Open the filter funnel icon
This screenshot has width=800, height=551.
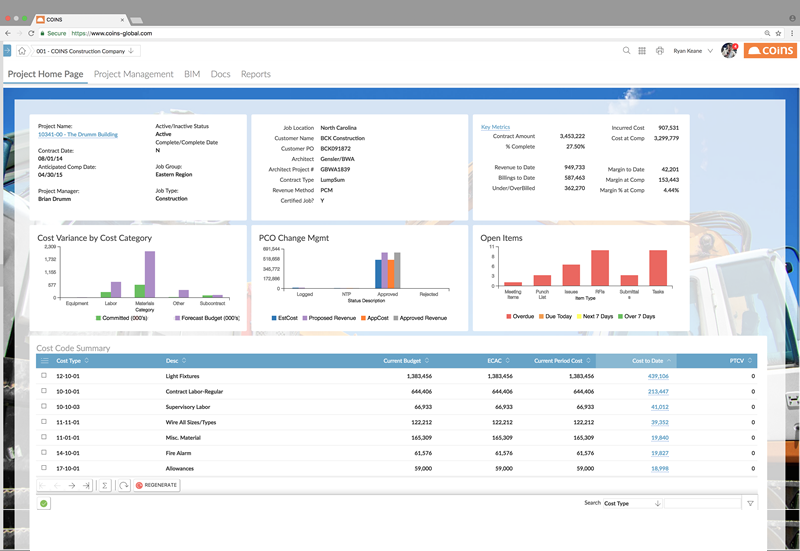point(751,504)
